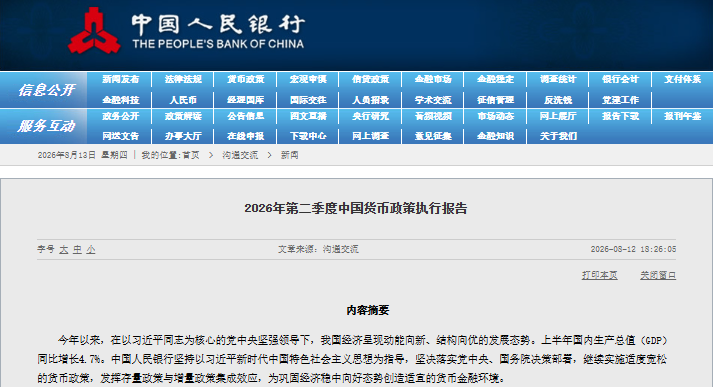Click the 信息公开 section heading

click(46, 90)
